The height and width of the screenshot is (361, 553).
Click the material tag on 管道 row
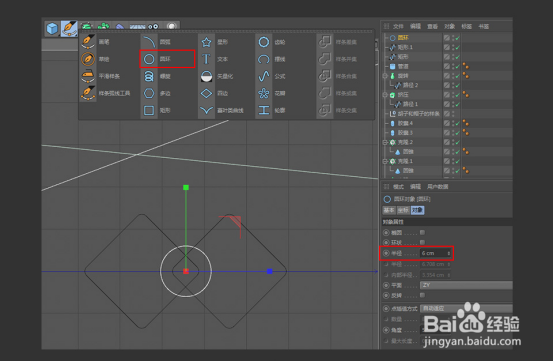(x=466, y=66)
